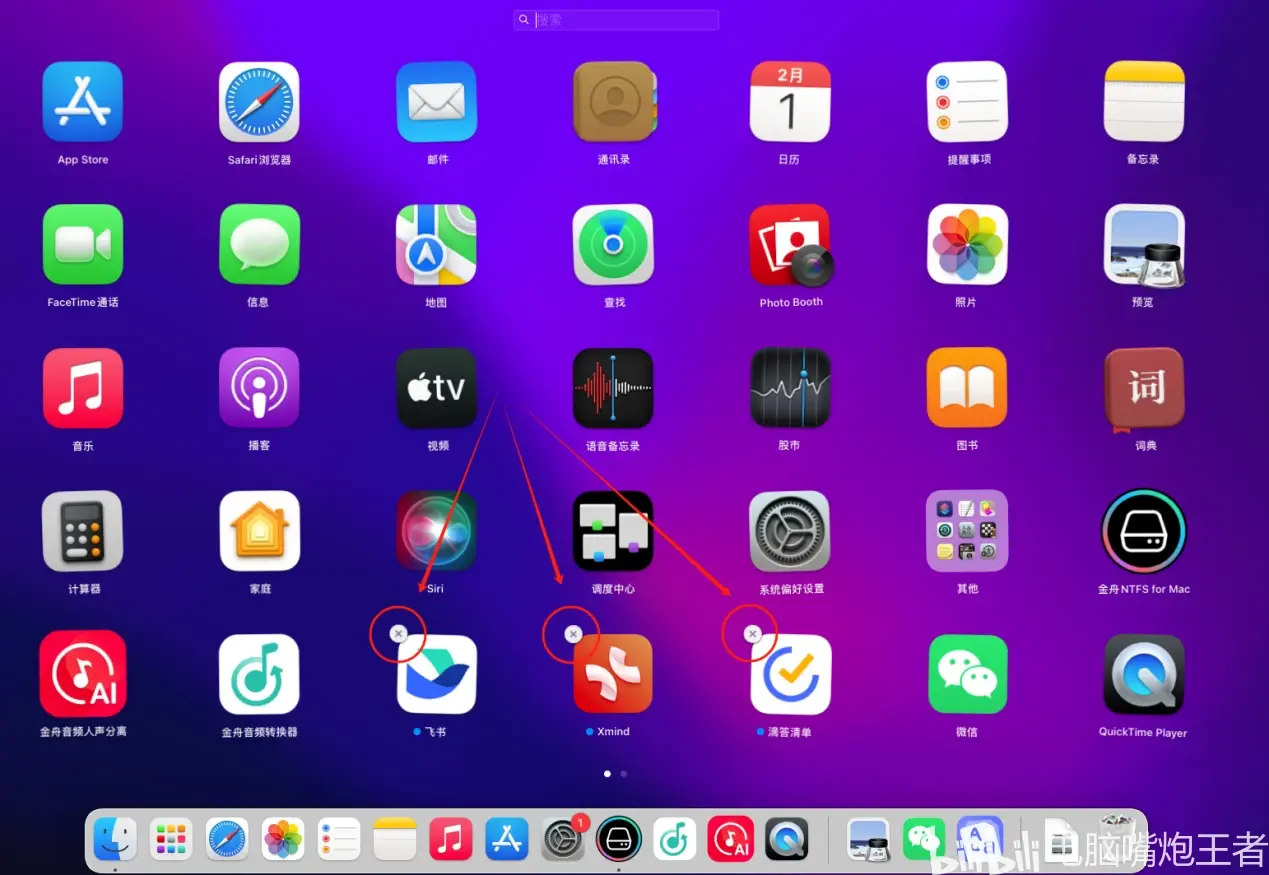Launch the 查找 Find My app
The width and height of the screenshot is (1269, 875).
point(613,245)
